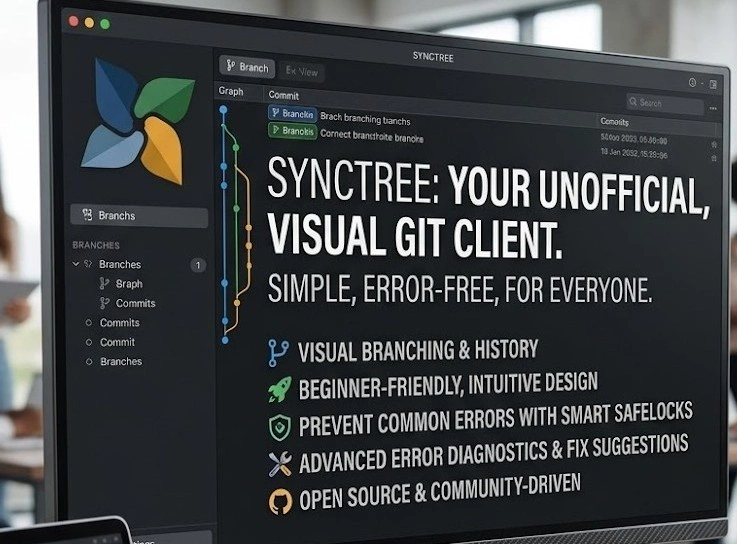Click the Graph column header

231,91
